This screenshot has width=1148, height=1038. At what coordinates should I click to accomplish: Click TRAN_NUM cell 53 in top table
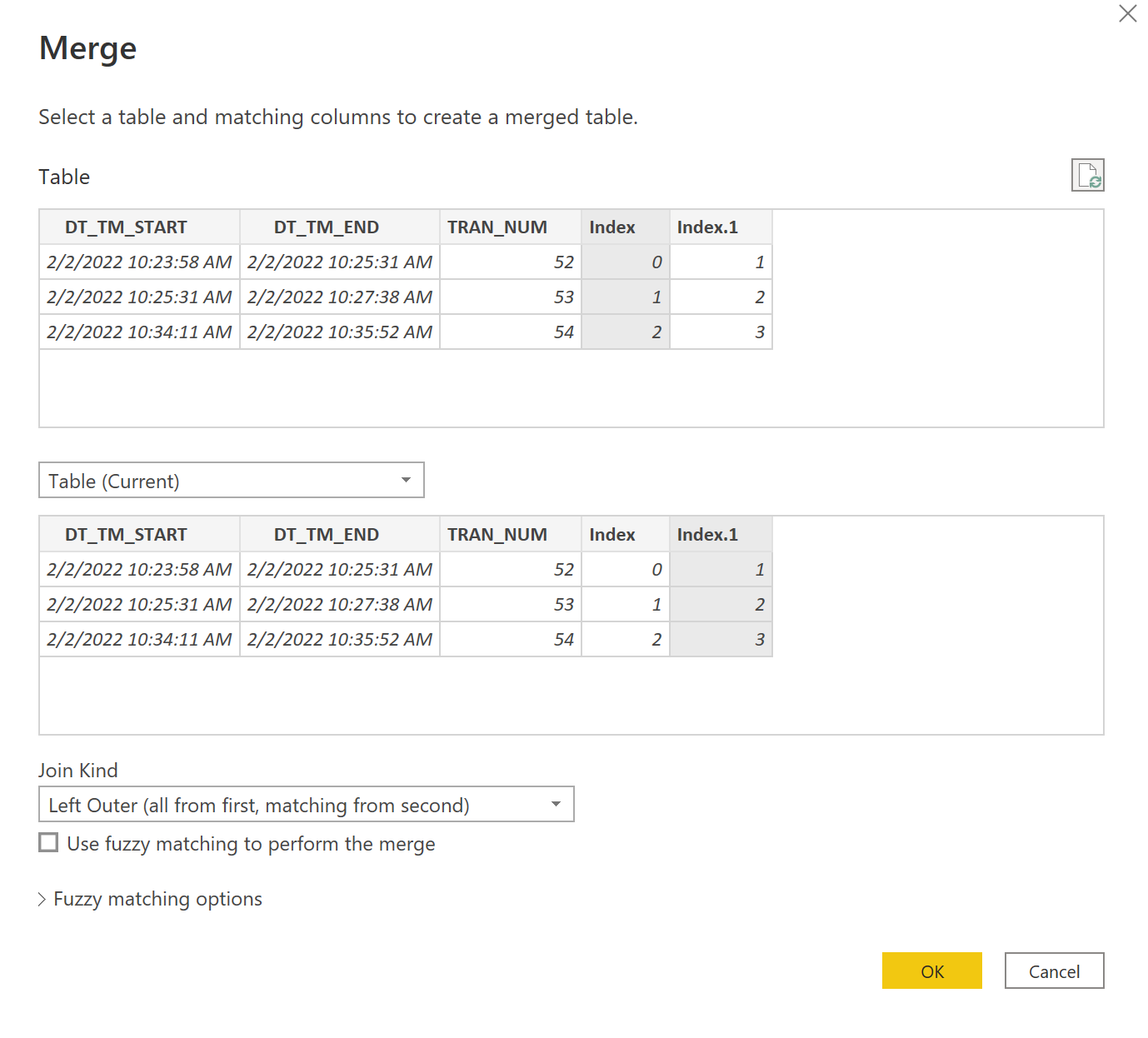pos(511,297)
